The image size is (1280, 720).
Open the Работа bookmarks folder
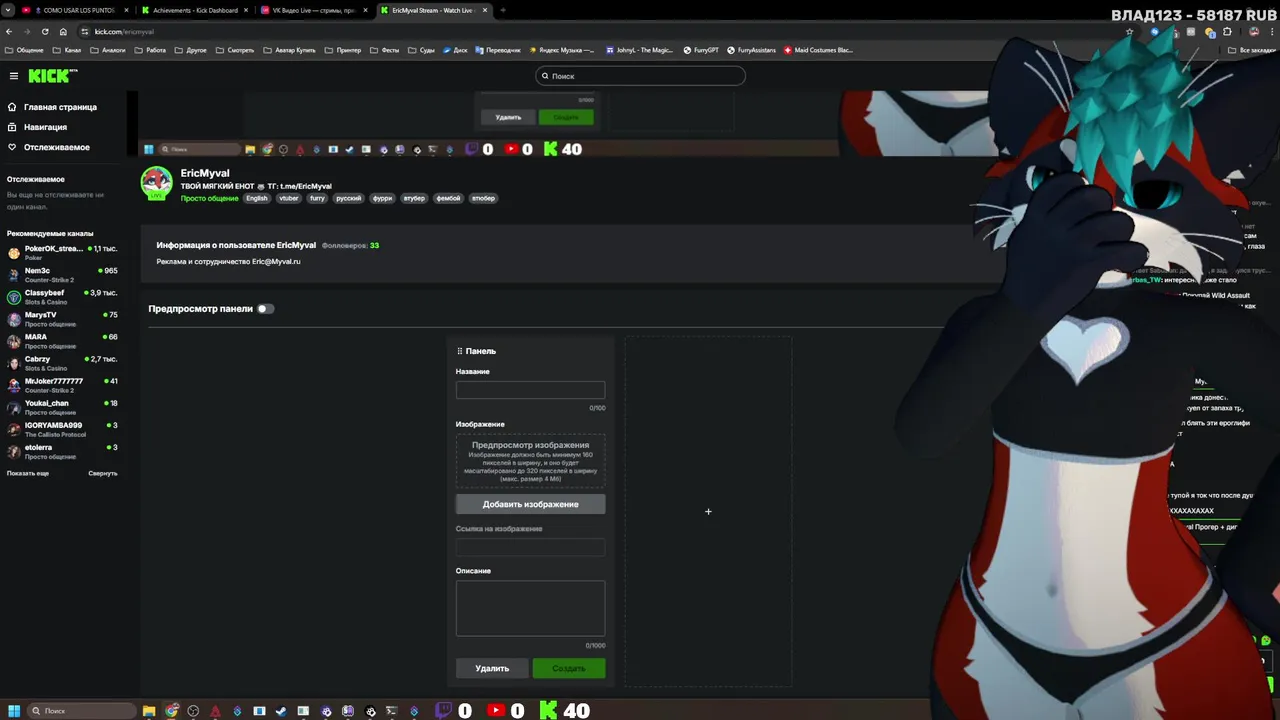pyautogui.click(x=150, y=50)
